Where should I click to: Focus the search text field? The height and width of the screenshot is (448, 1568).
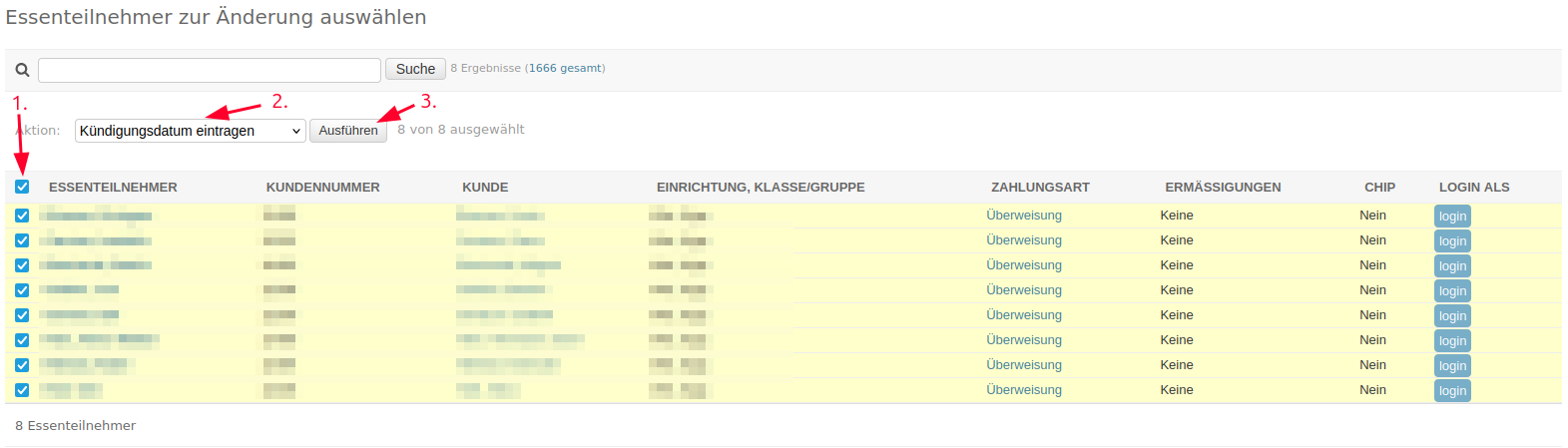210,70
